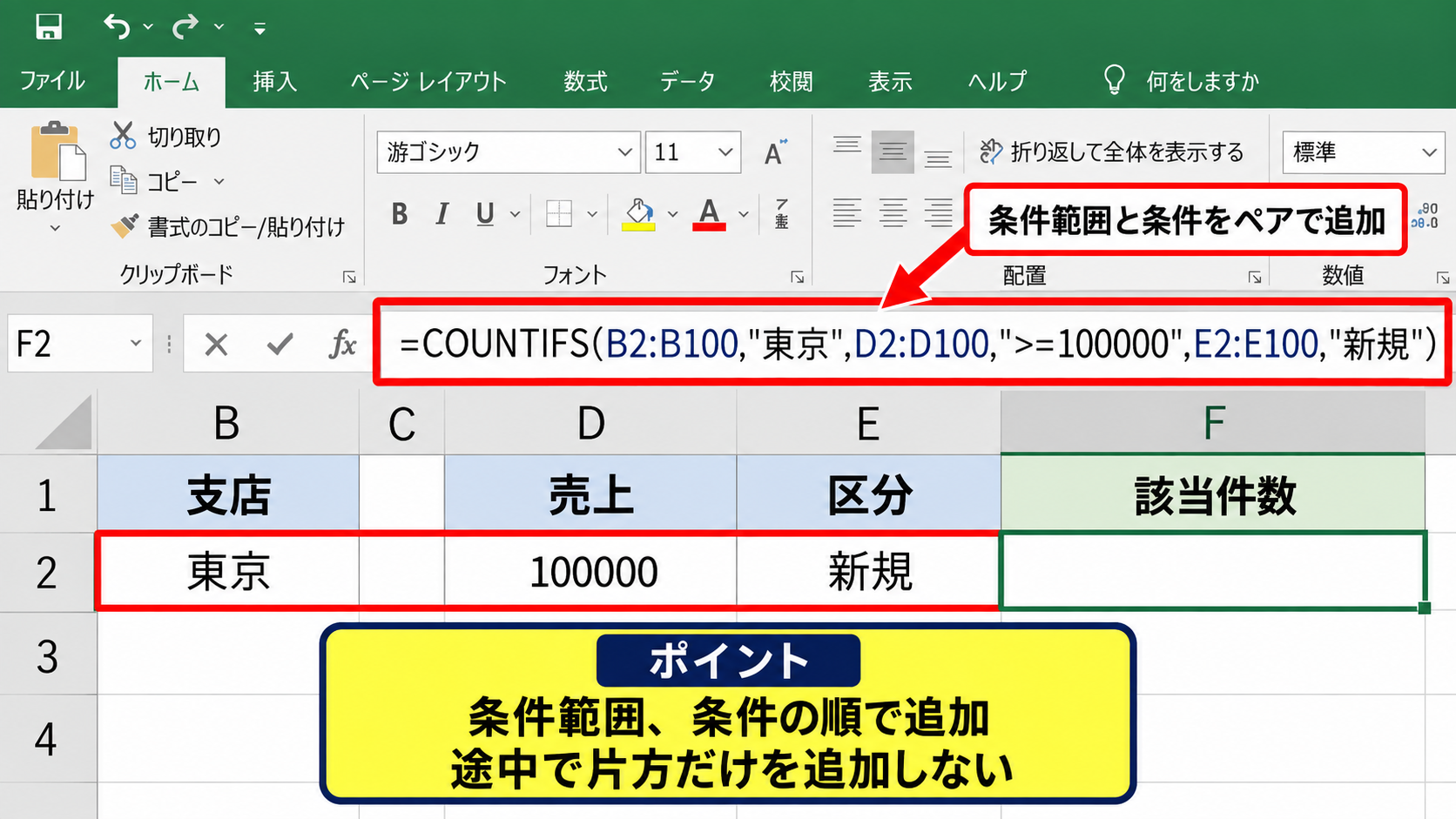Click the 貼り付け paste icon
Image resolution: width=1456 pixels, height=819 pixels.
pos(57,151)
